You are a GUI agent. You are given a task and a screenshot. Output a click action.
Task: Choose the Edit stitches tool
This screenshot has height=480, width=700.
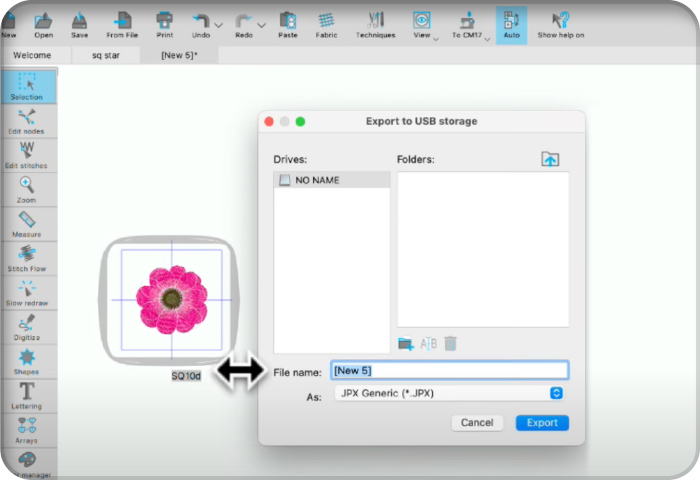pos(27,155)
